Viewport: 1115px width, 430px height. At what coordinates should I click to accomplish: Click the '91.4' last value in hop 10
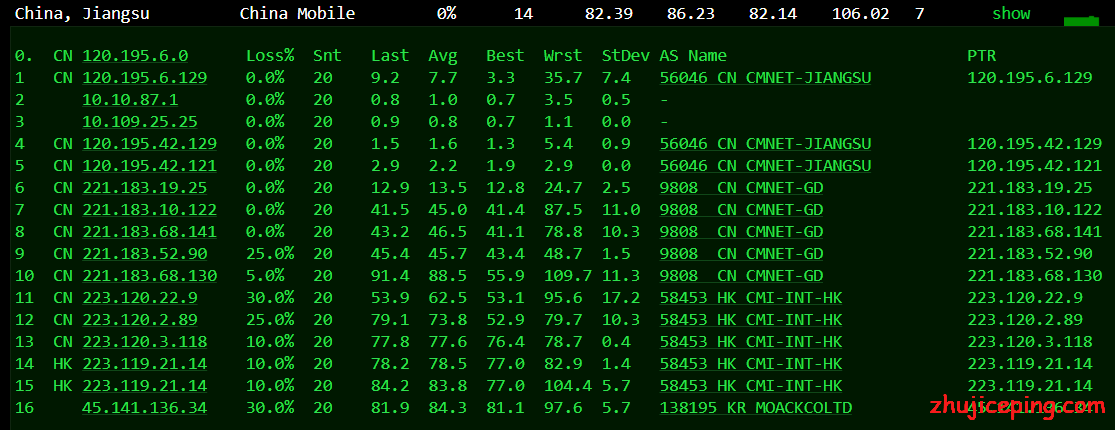point(390,276)
